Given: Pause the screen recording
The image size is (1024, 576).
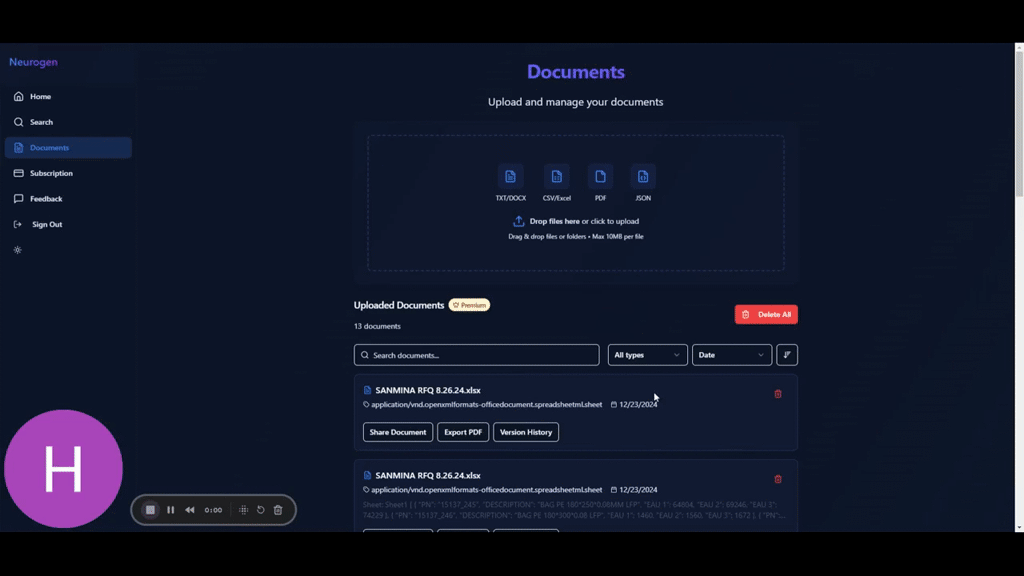Looking at the screenshot, I should point(171,510).
